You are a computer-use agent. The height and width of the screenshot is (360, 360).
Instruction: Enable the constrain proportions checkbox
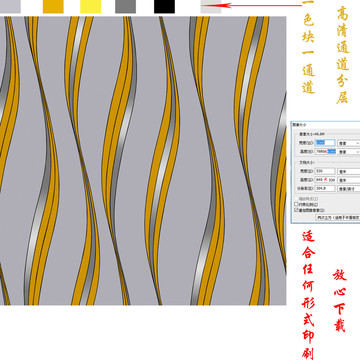click(x=296, y=204)
